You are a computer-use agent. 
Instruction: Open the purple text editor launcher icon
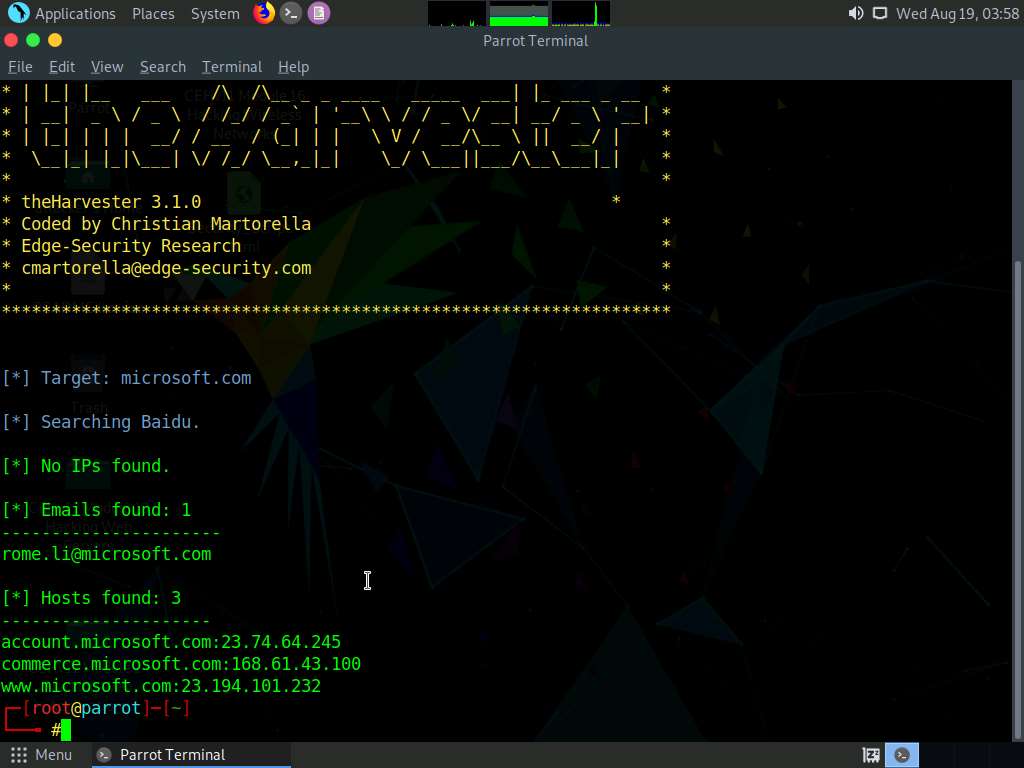tap(319, 13)
